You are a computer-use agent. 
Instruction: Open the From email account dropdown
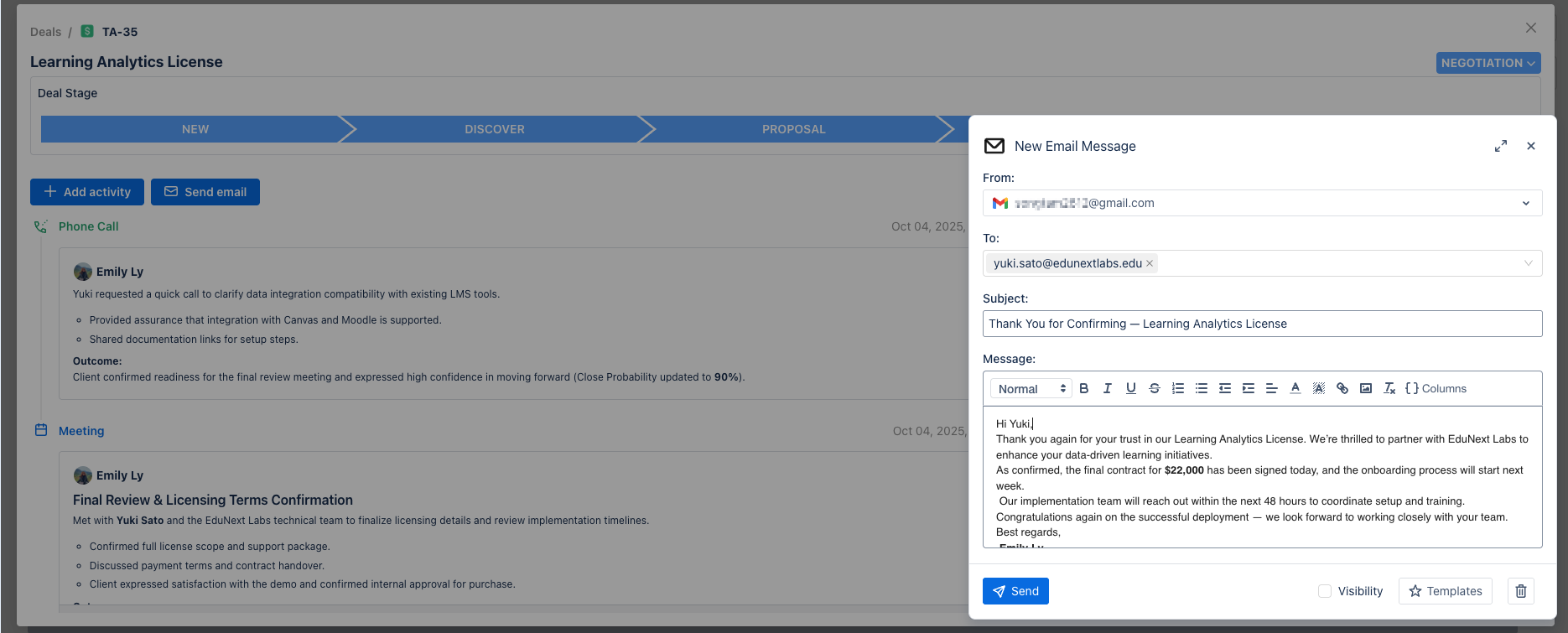1525,203
